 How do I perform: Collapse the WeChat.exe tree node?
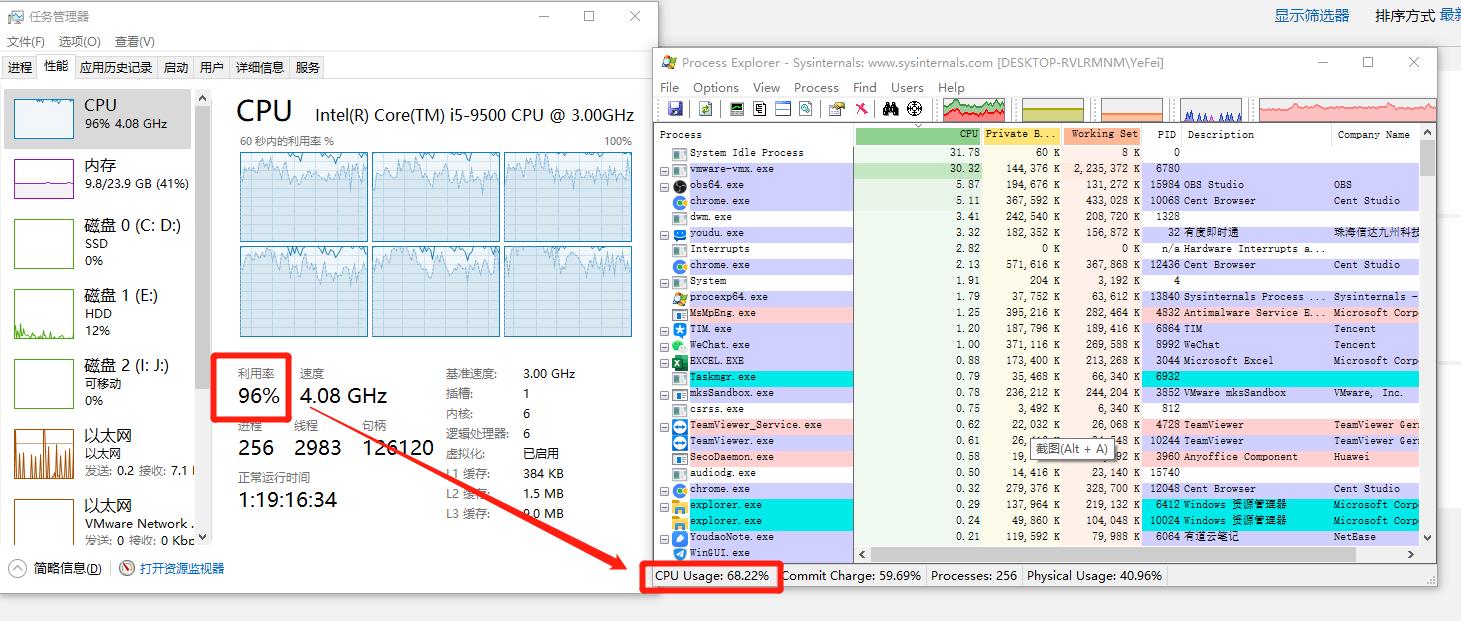(x=665, y=345)
